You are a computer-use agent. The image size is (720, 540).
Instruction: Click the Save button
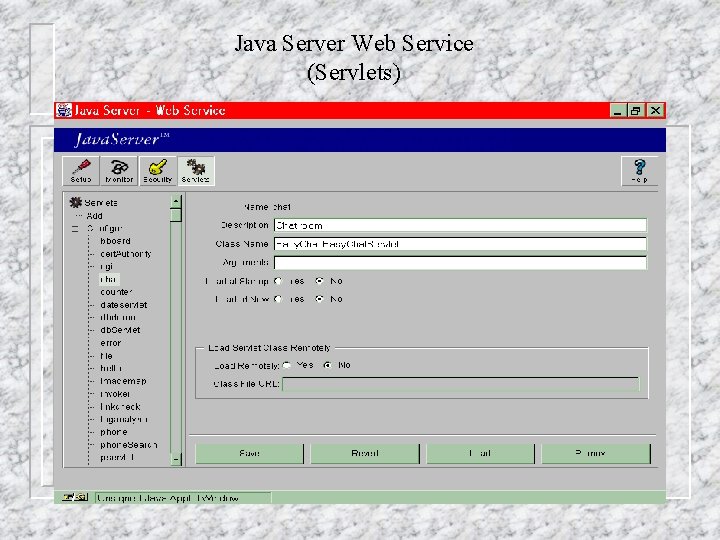pyautogui.click(x=249, y=454)
